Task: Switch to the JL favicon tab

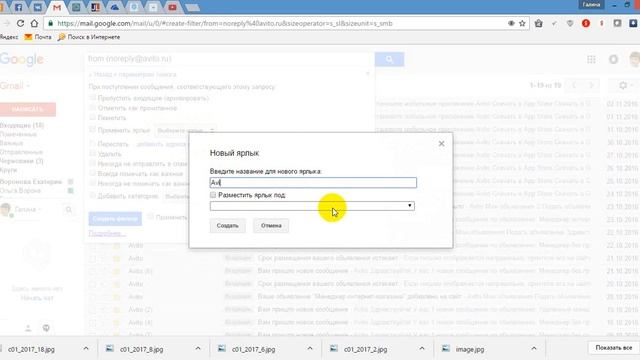Action: click(96, 7)
